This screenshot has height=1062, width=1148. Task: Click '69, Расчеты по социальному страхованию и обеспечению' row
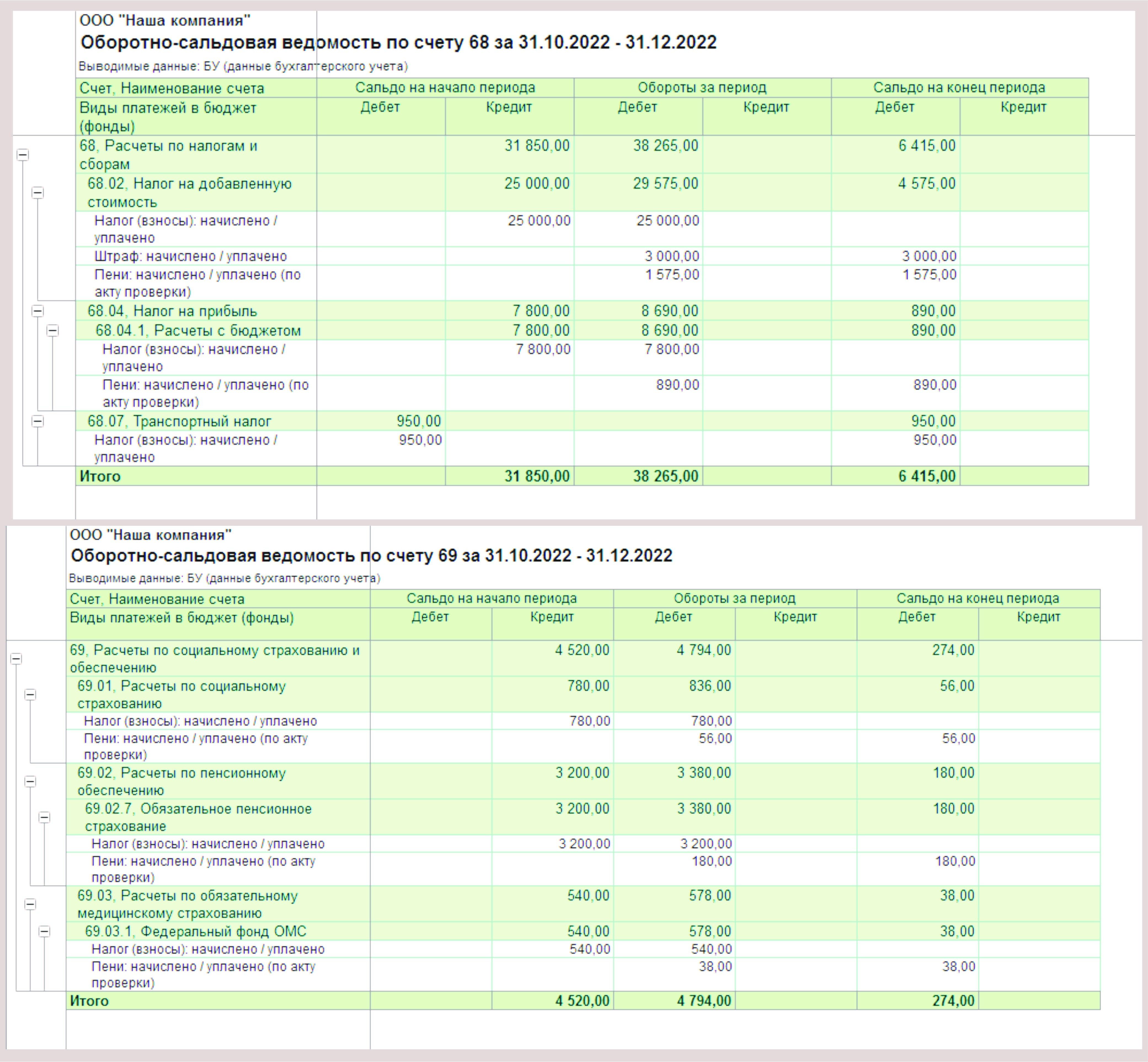pos(583,659)
